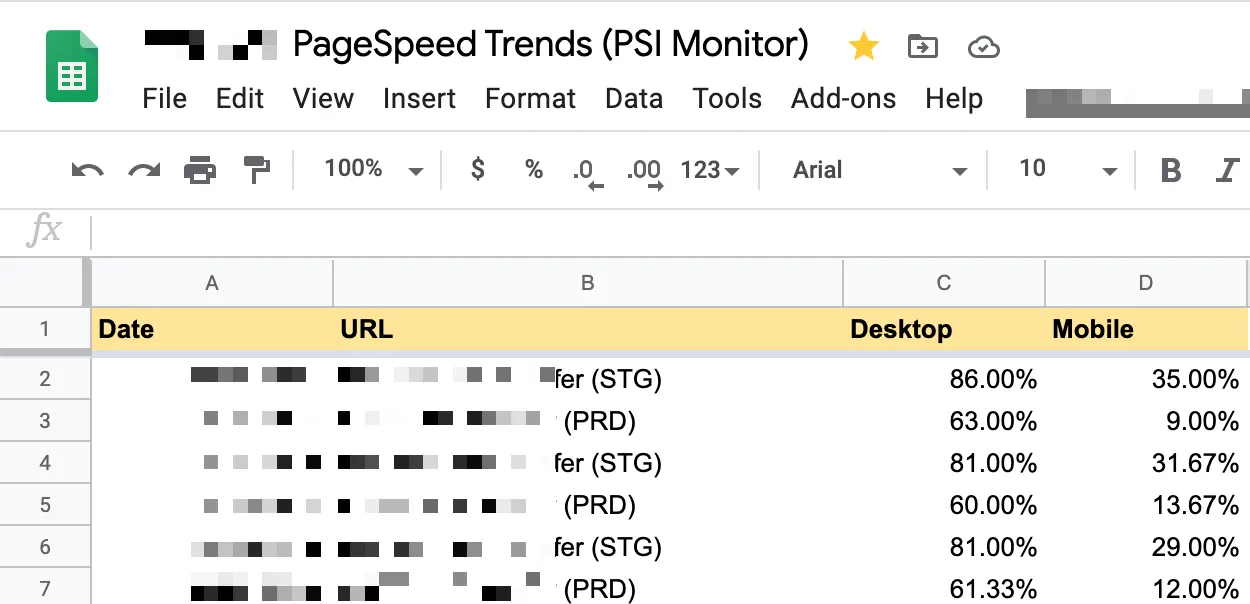Redo the last action

click(x=145, y=171)
